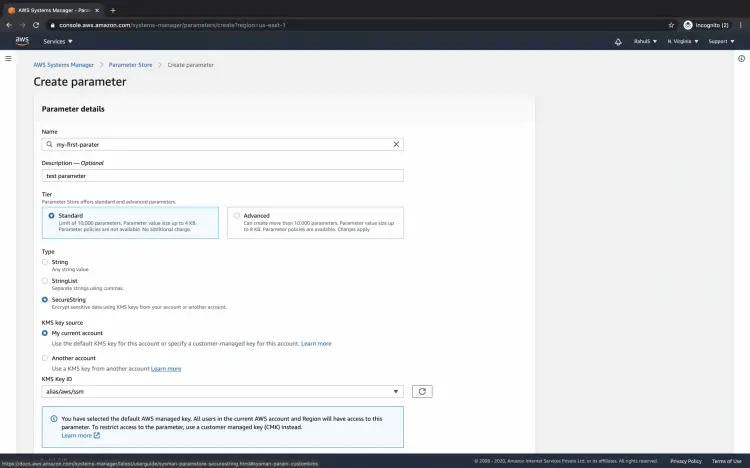Go to Parameter Store breadcrumb
The width and height of the screenshot is (750, 468).
pyautogui.click(x=130, y=65)
